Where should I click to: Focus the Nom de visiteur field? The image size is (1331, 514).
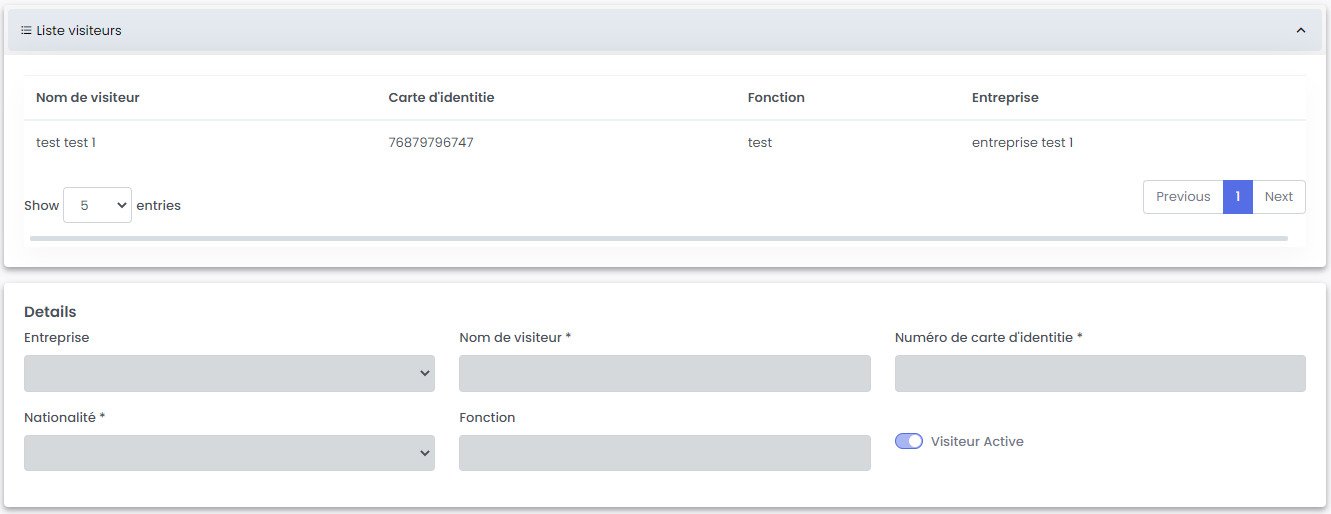(x=664, y=373)
